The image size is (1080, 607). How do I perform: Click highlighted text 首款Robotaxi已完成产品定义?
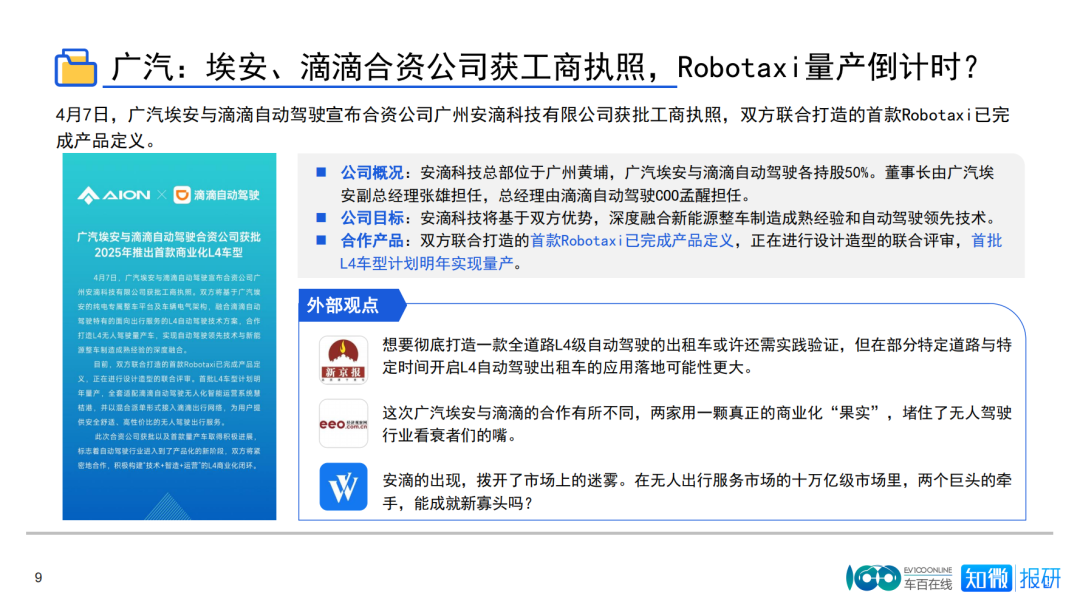click(x=632, y=241)
